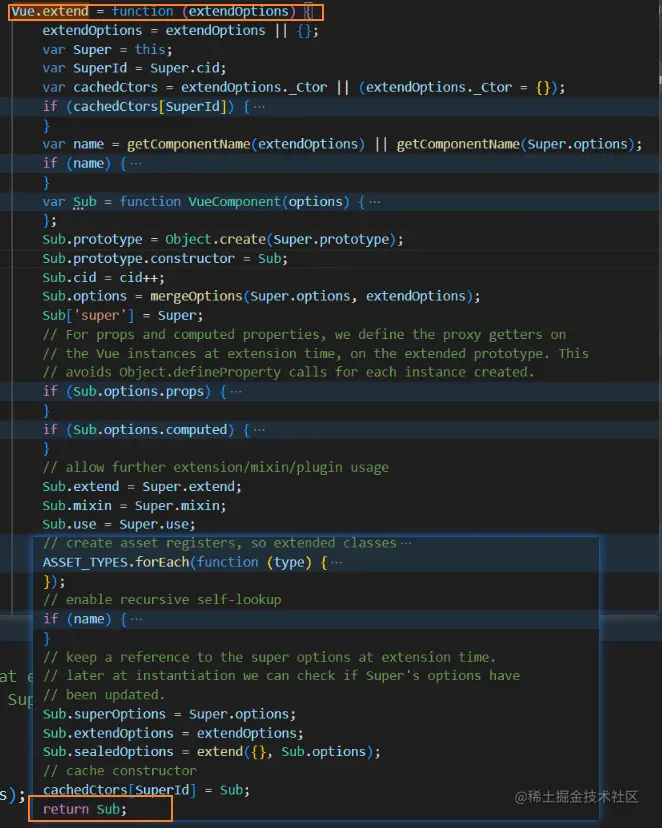Click the 'var name = getComponentName(extendOptions)' line
Viewport: 662px width, 828px height.
342,145
